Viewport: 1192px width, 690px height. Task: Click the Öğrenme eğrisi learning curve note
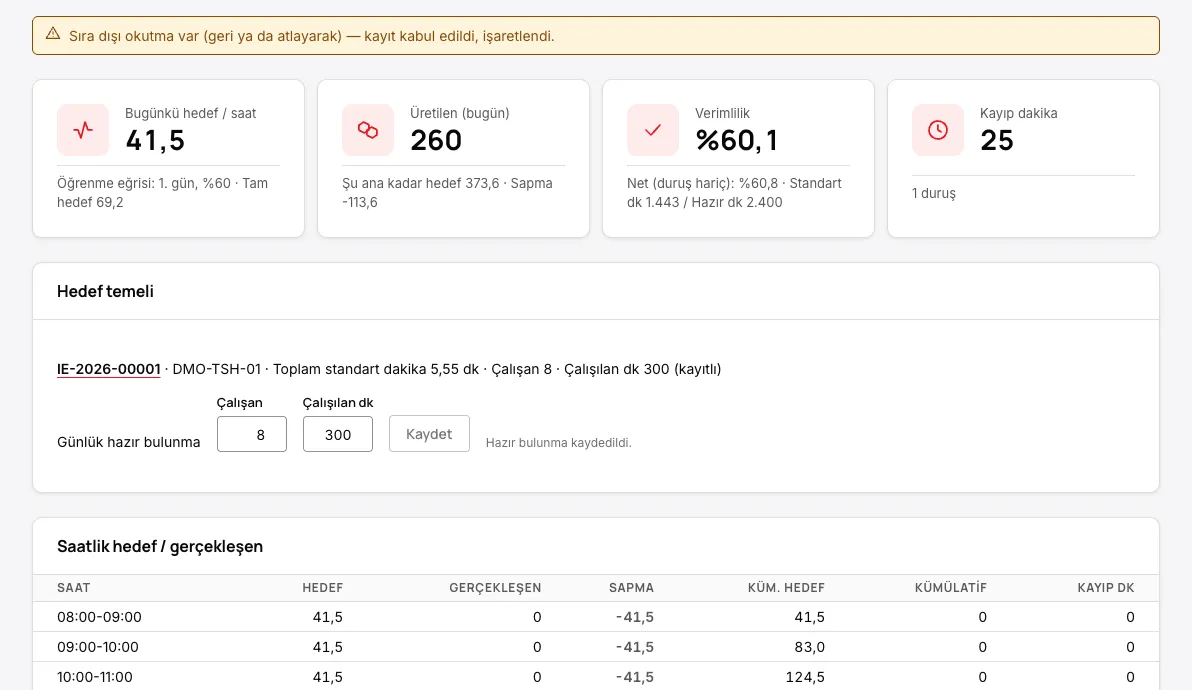tap(163, 193)
